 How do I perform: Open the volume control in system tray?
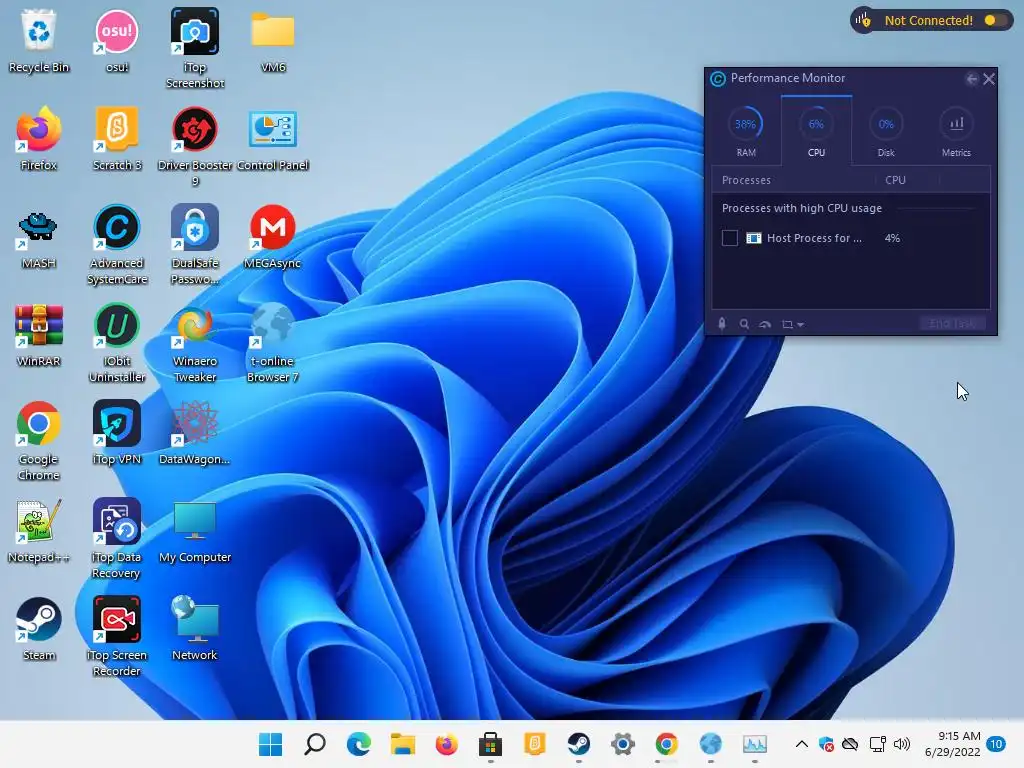pos(902,744)
